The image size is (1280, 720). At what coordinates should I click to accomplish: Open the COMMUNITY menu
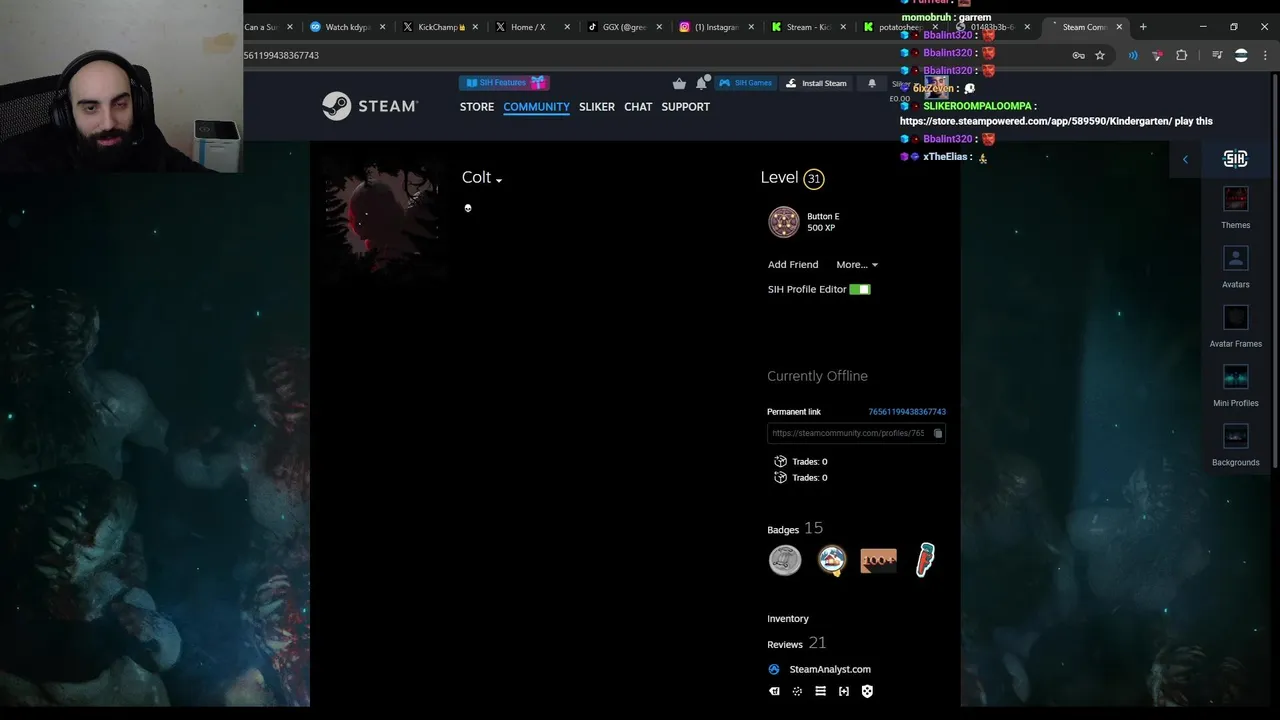pyautogui.click(x=536, y=107)
